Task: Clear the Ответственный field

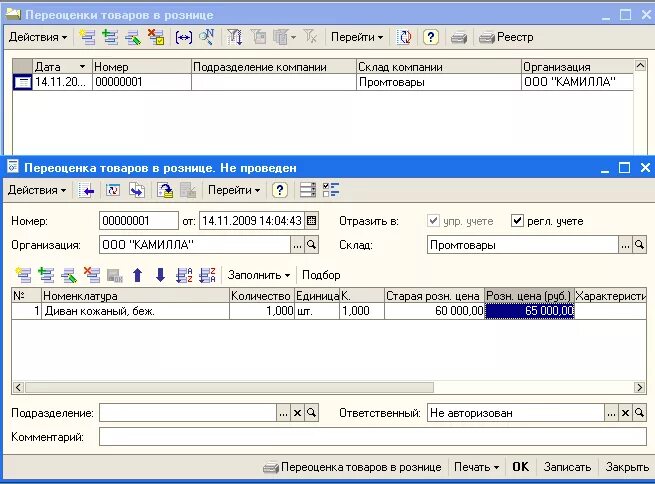Action: (625, 413)
